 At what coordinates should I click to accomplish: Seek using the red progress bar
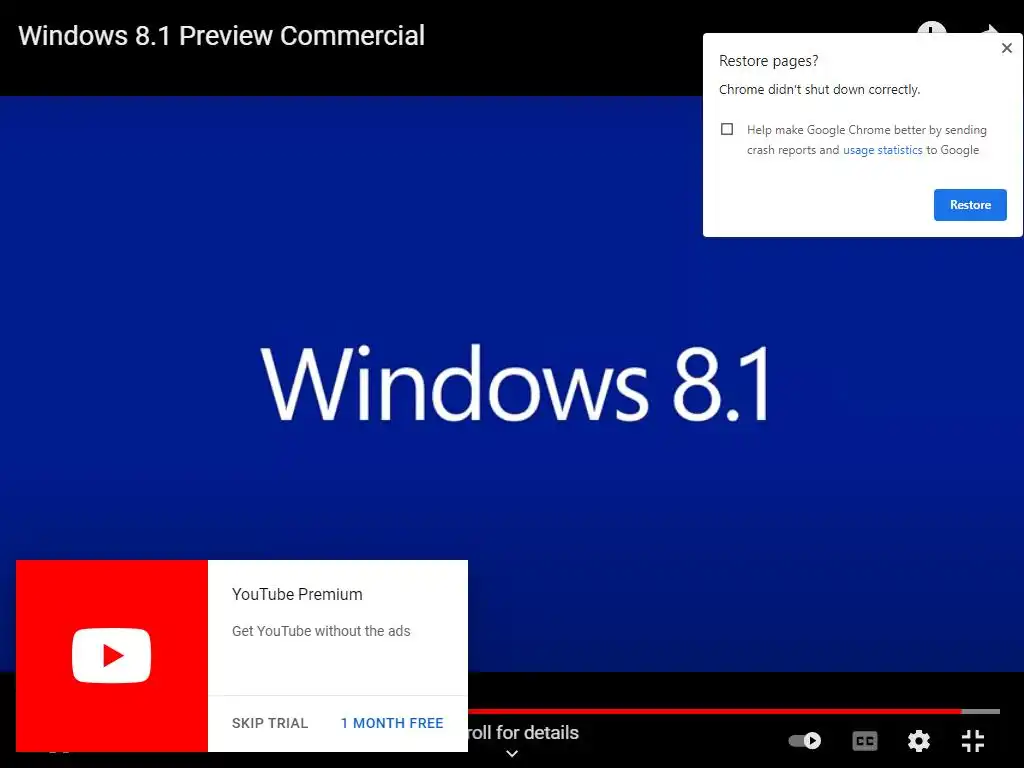(x=714, y=711)
